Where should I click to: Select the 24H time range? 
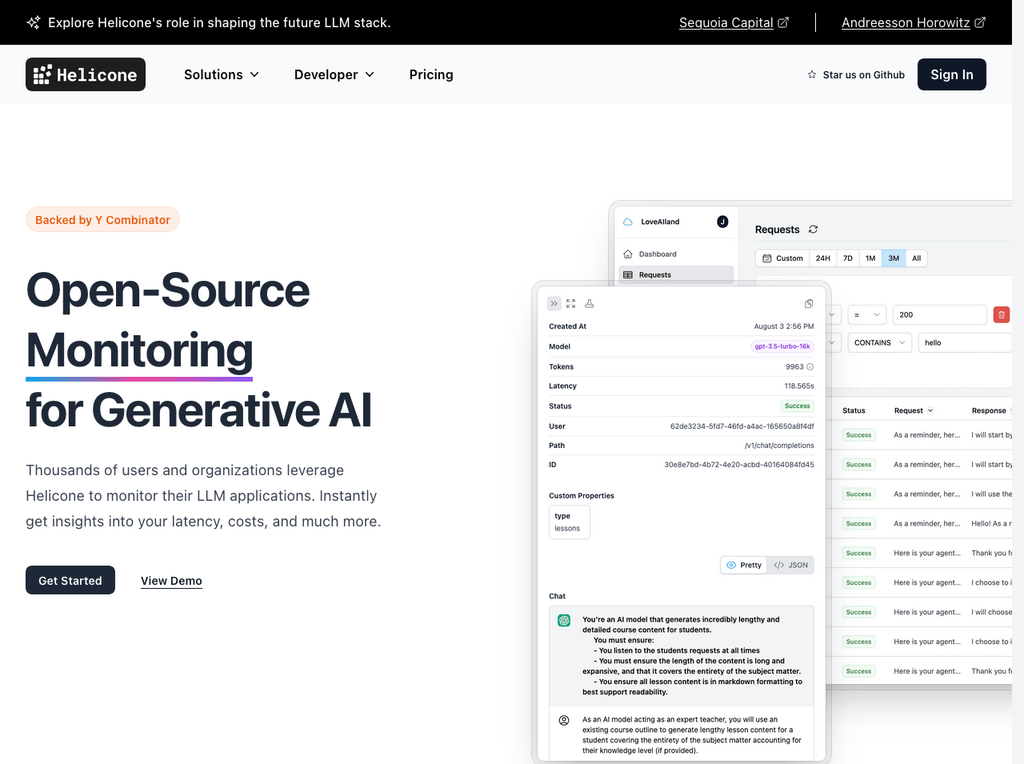point(823,259)
